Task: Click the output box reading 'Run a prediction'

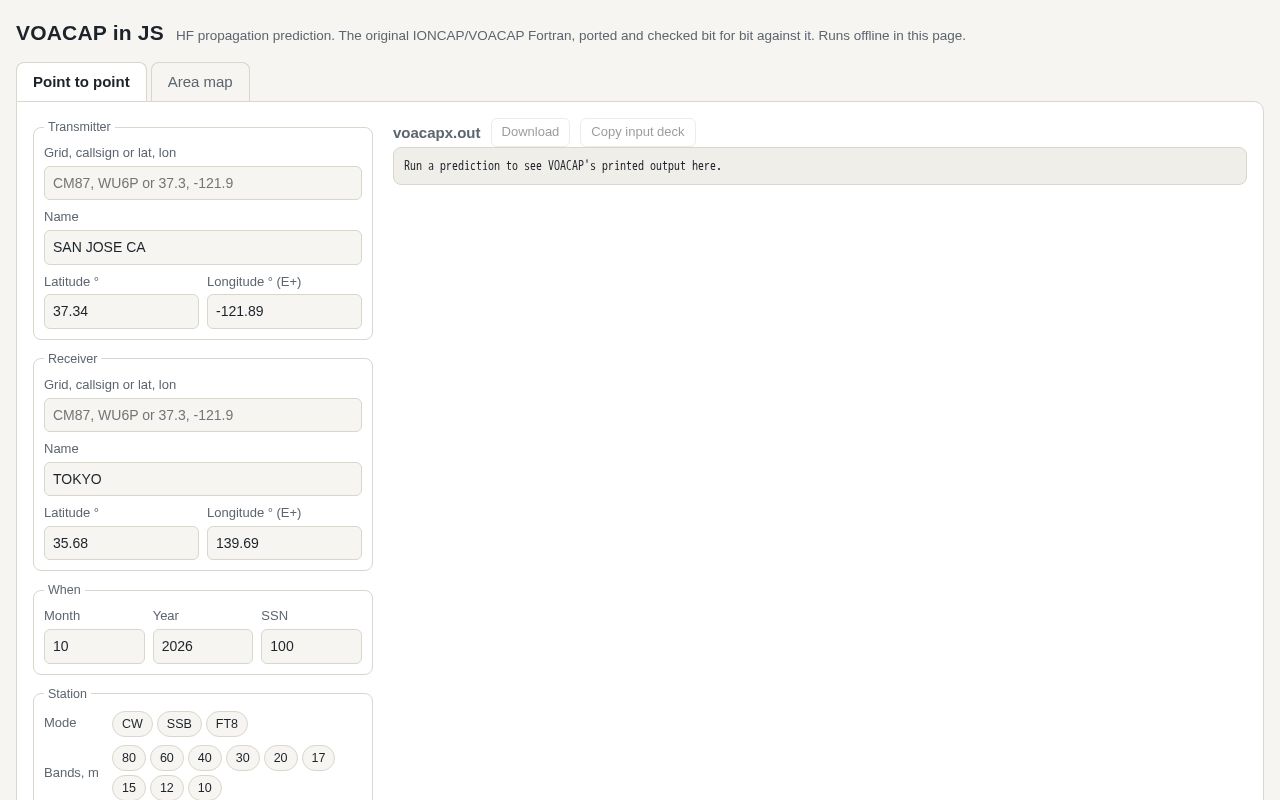Action: tap(820, 166)
